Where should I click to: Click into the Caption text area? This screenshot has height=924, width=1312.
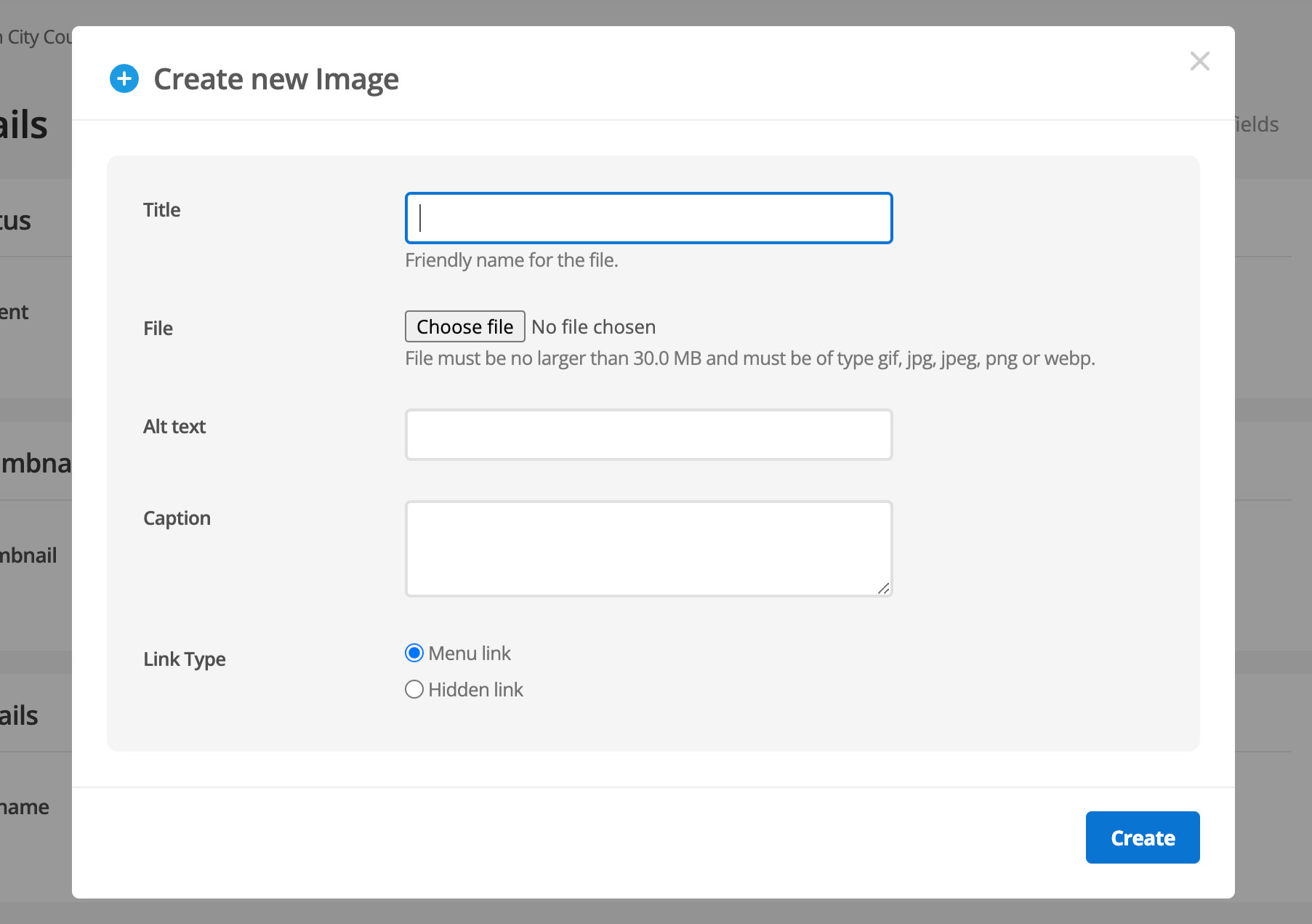click(648, 548)
